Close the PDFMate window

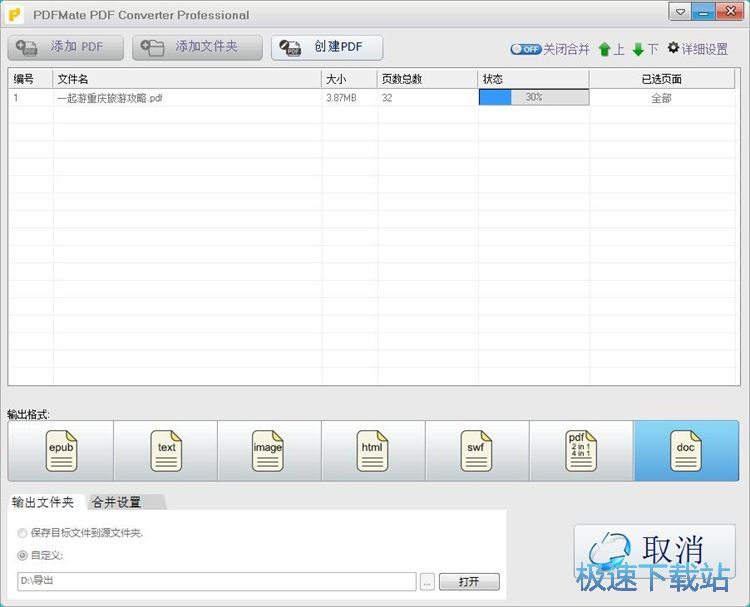click(730, 12)
